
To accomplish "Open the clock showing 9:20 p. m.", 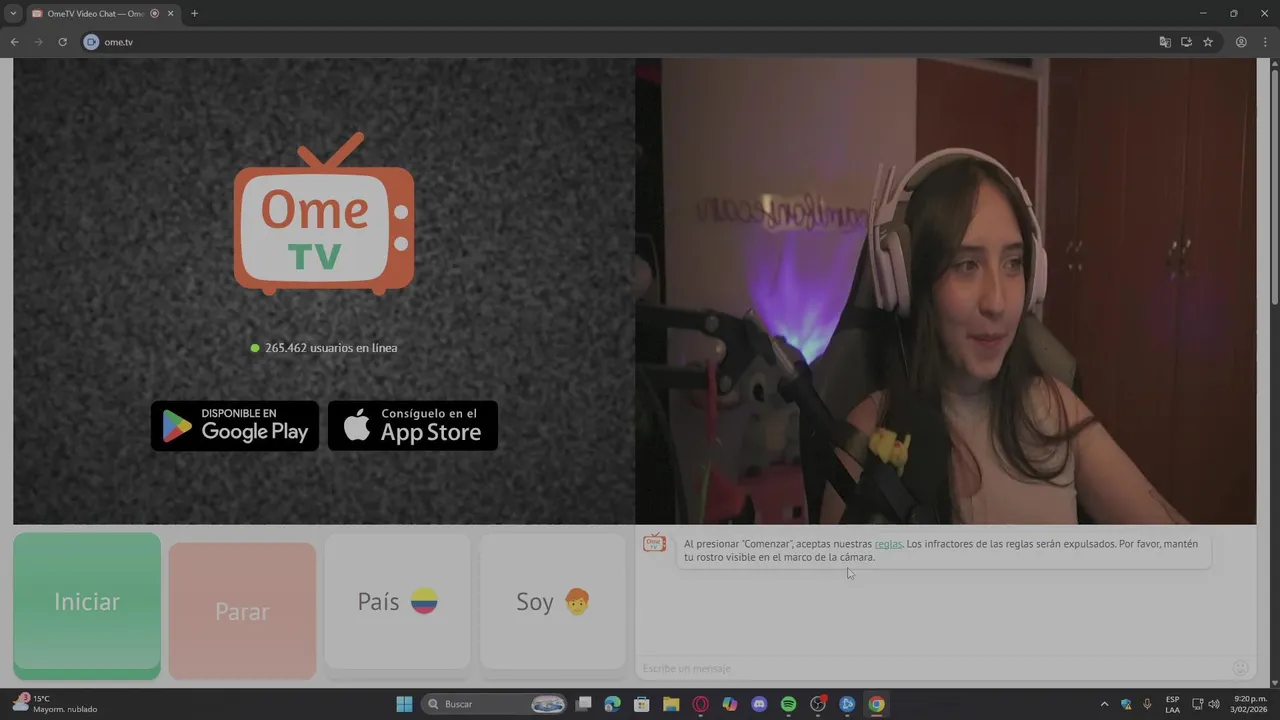I will click(x=1250, y=704).
